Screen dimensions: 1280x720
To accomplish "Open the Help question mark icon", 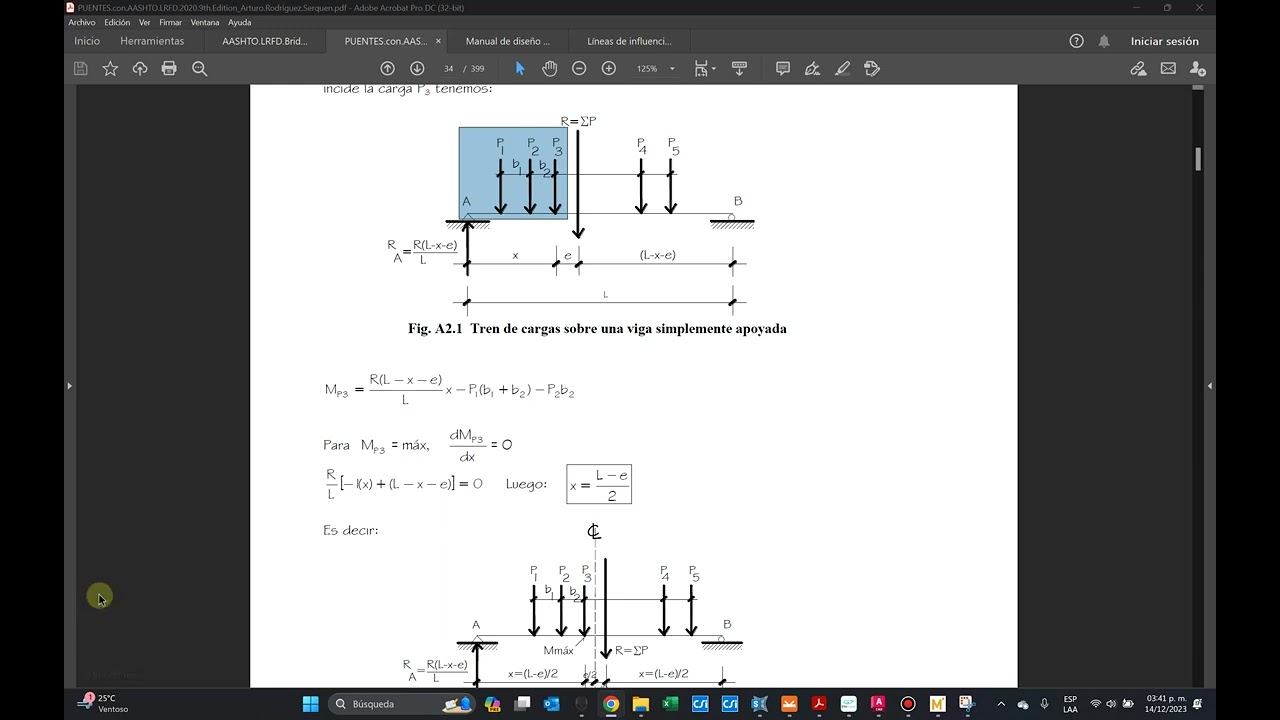I will point(1076,41).
